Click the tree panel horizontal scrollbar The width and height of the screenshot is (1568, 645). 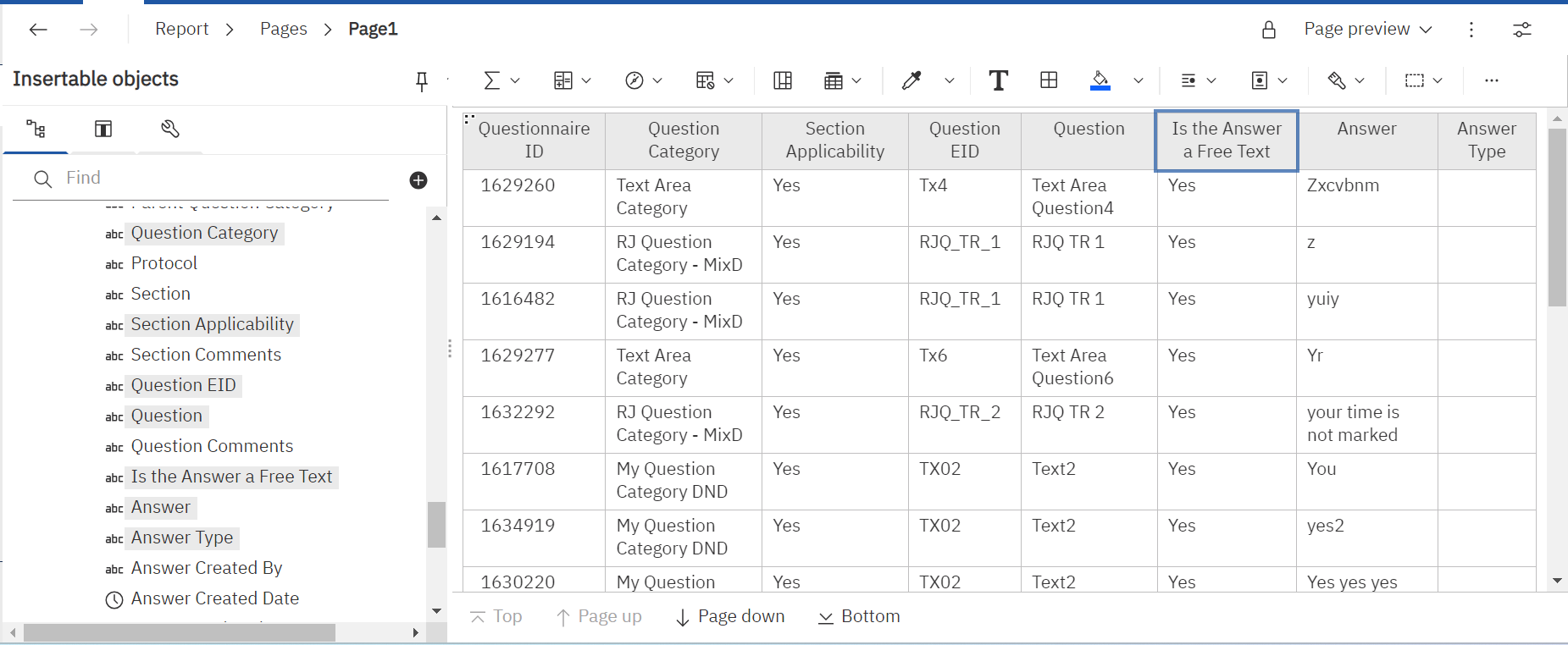pos(180,632)
